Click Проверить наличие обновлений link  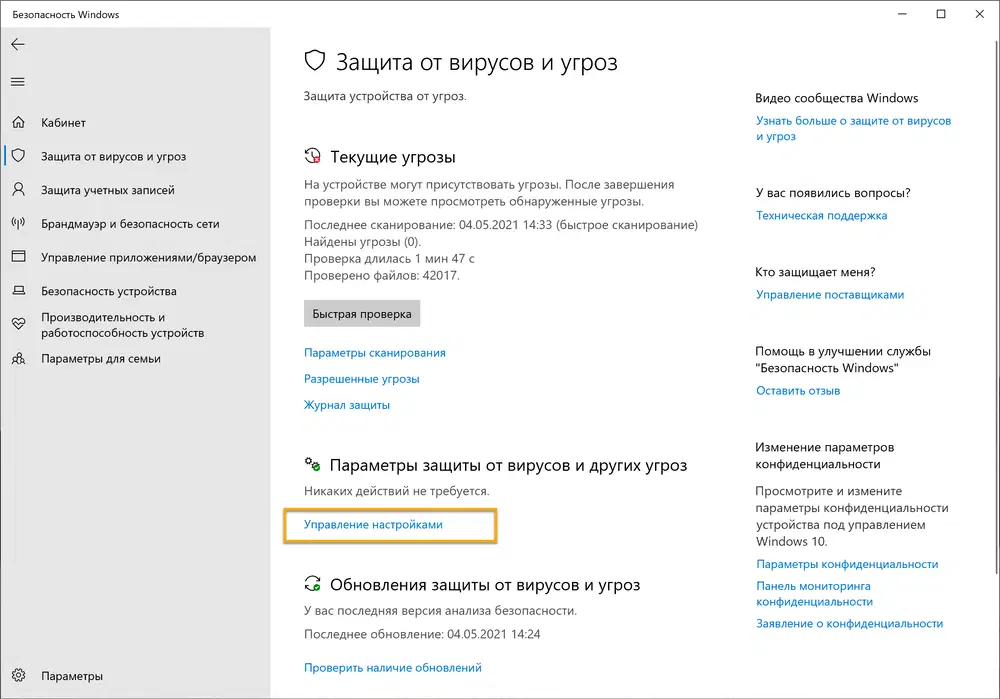393,667
